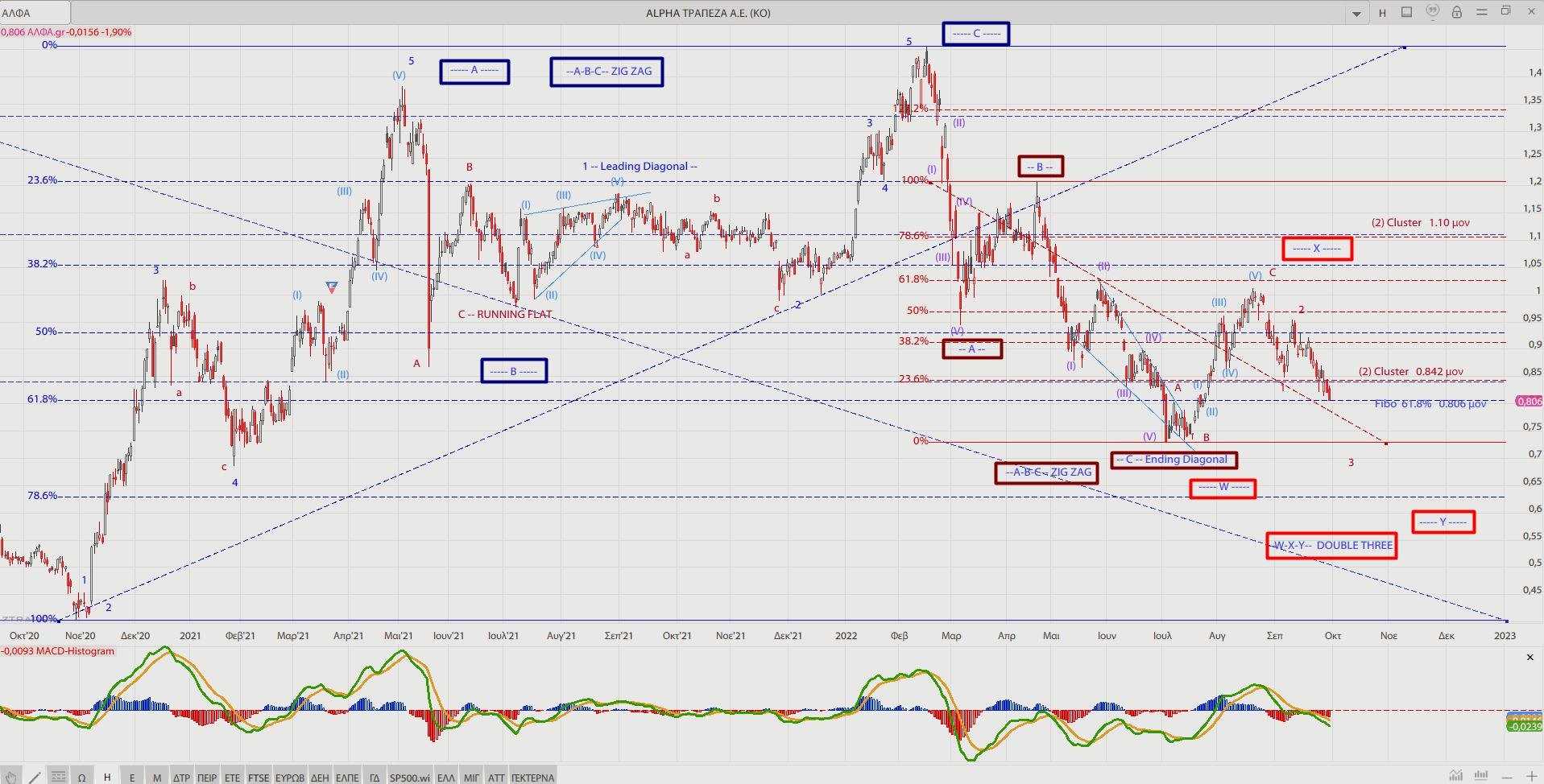The width and height of the screenshot is (1544, 784).
Task: Select the 'W-X-Y-- DOUBLE THREE' label
Action: click(x=1331, y=546)
